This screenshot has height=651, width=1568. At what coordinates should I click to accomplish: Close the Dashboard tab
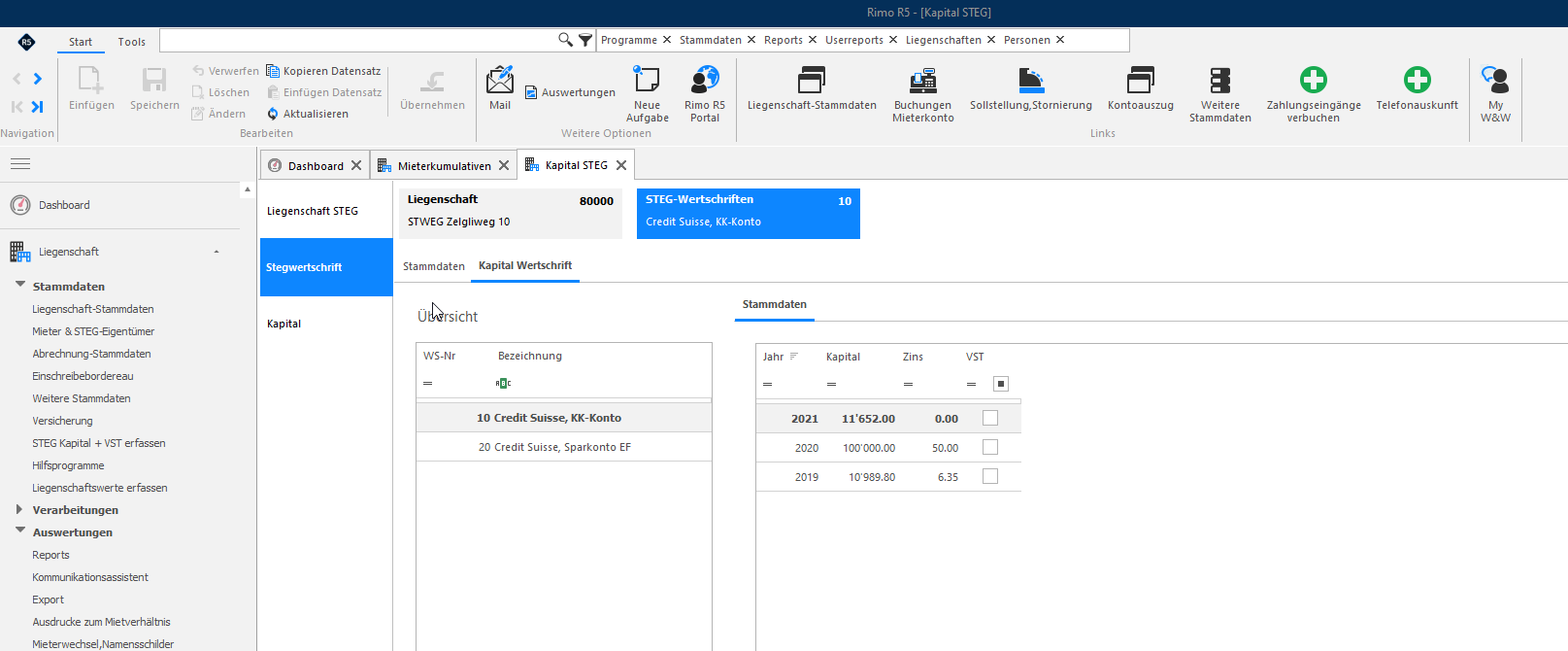tap(356, 165)
